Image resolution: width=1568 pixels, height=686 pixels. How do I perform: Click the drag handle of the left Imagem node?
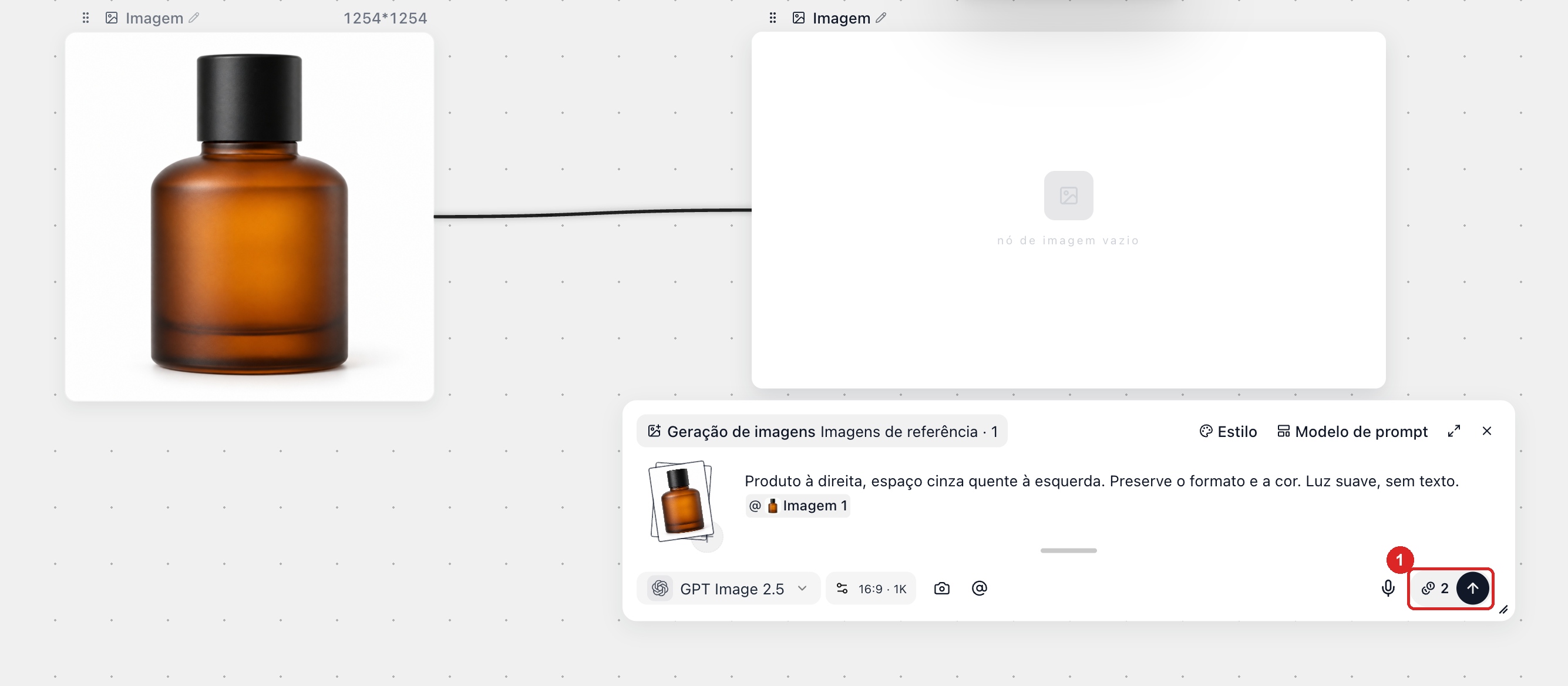pyautogui.click(x=86, y=18)
